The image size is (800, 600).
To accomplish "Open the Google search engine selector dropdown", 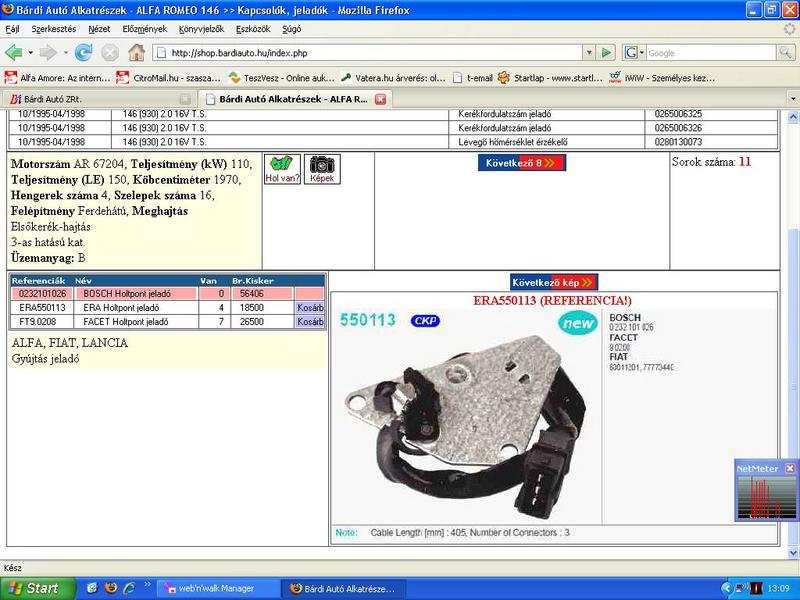I will click(x=634, y=52).
